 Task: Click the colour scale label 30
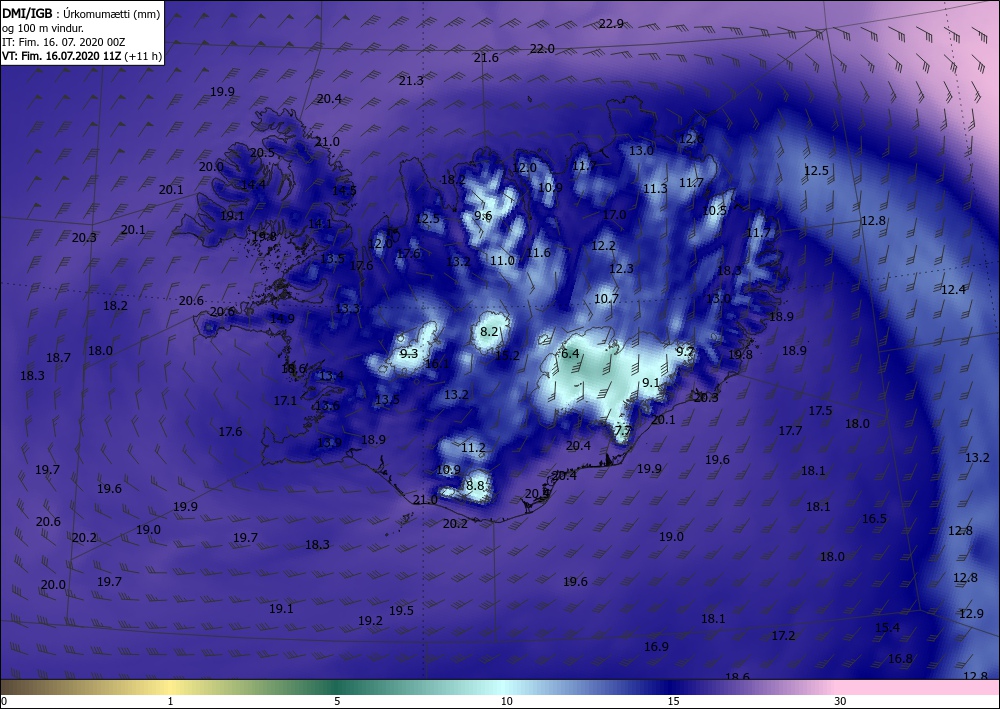(x=840, y=701)
